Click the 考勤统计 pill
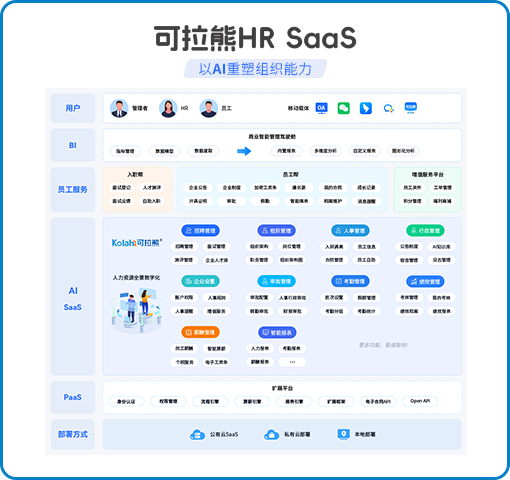The image size is (510, 480). [367, 311]
